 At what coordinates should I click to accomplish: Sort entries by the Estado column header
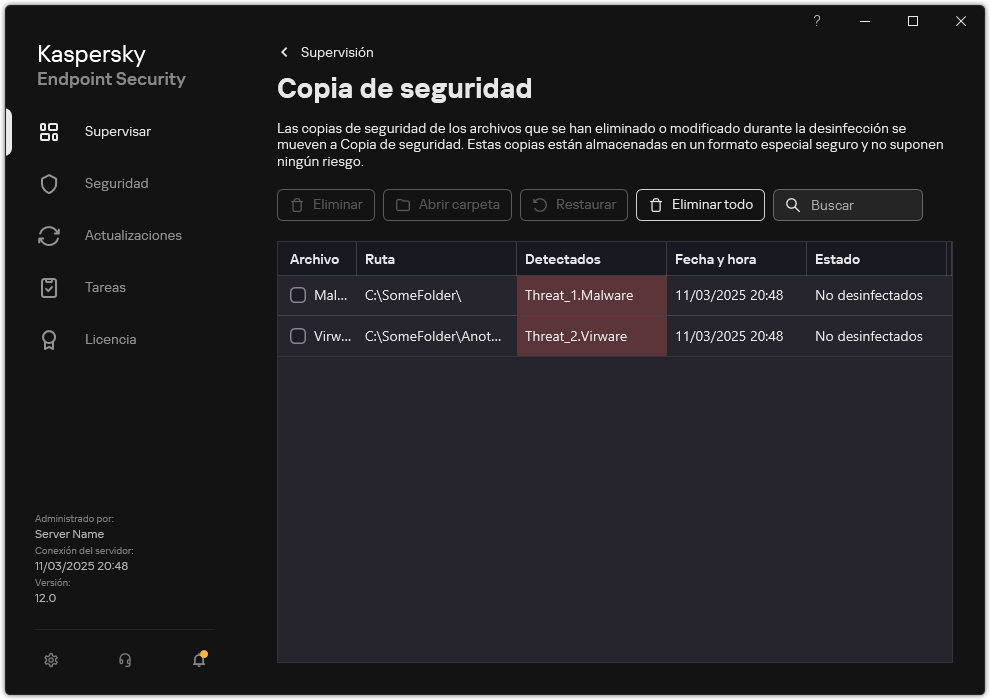[x=839, y=258]
